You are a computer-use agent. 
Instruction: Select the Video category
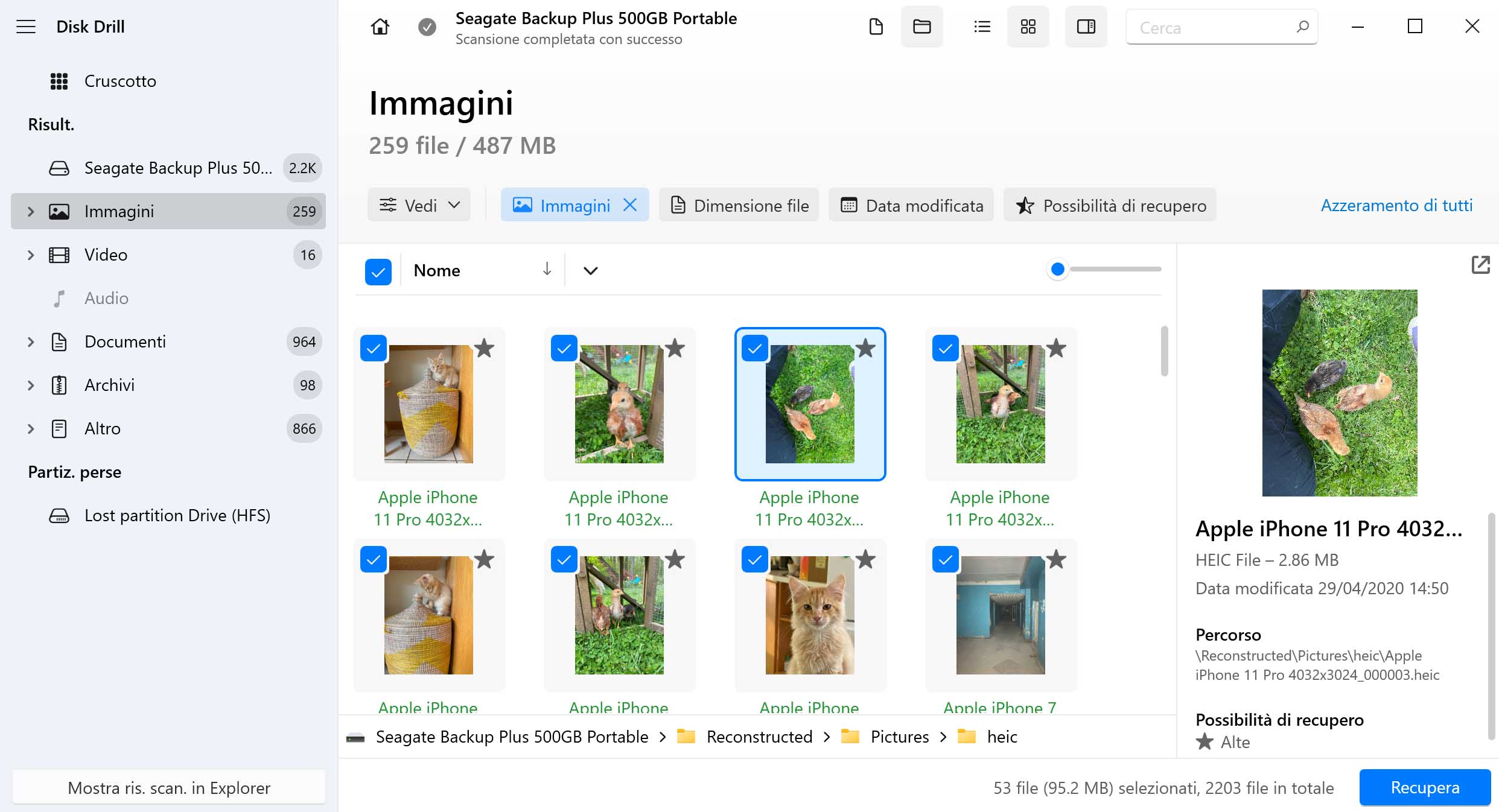point(168,255)
